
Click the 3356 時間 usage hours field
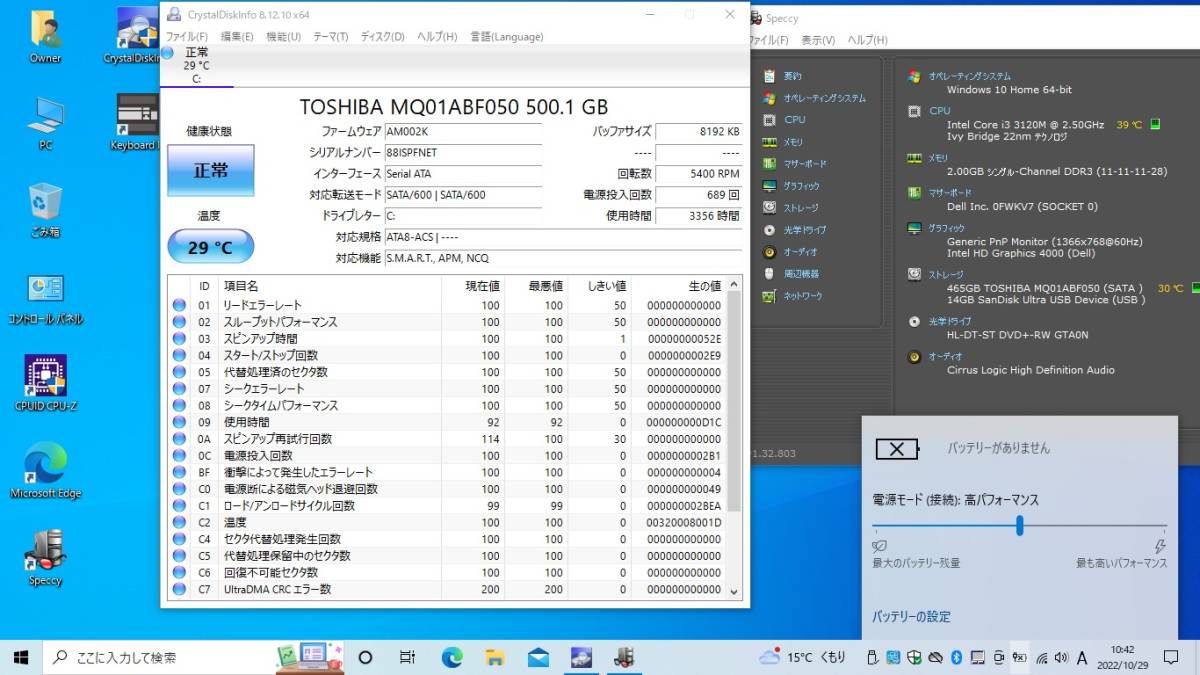(698, 216)
